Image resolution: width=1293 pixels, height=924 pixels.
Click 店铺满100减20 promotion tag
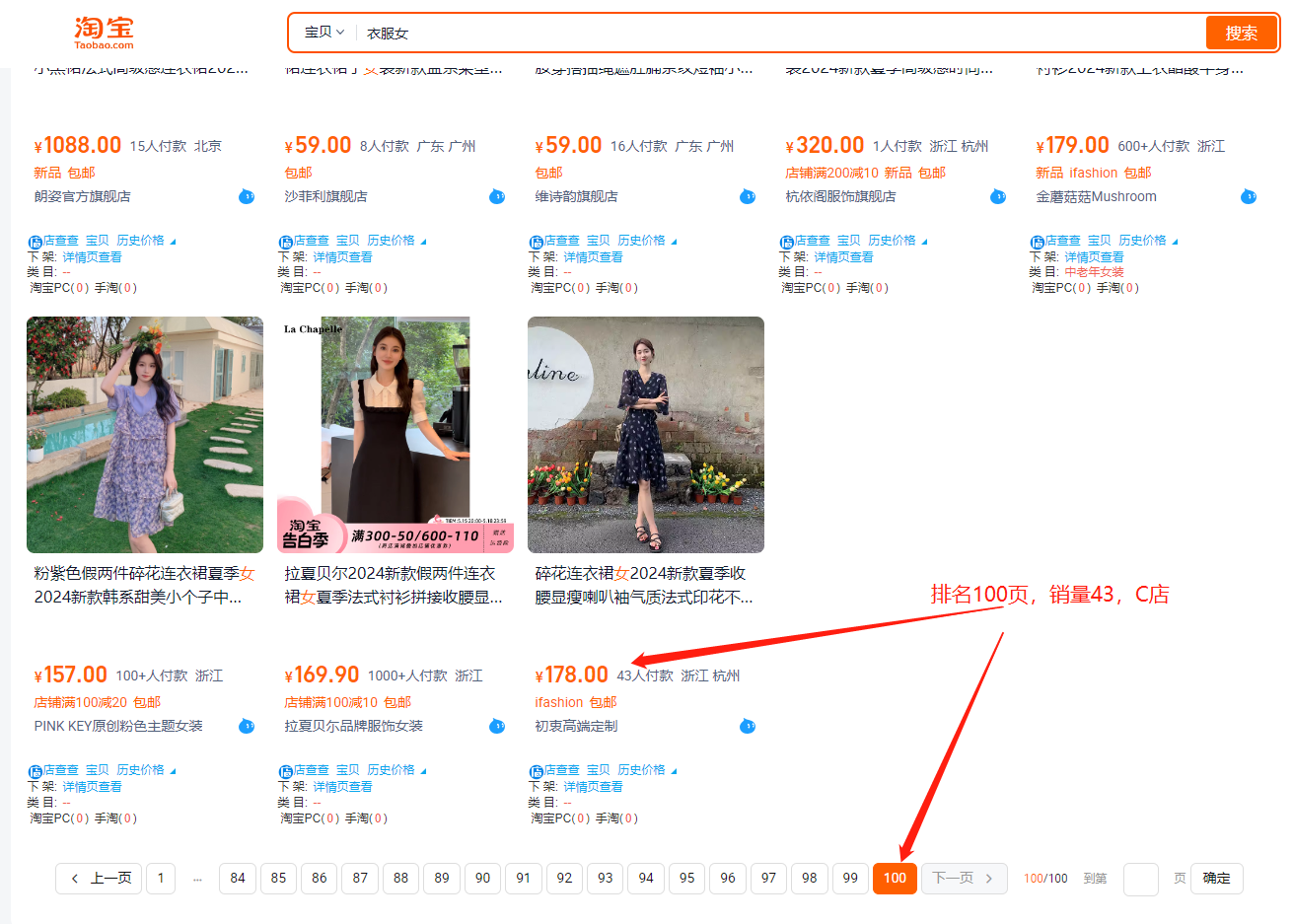click(x=80, y=702)
